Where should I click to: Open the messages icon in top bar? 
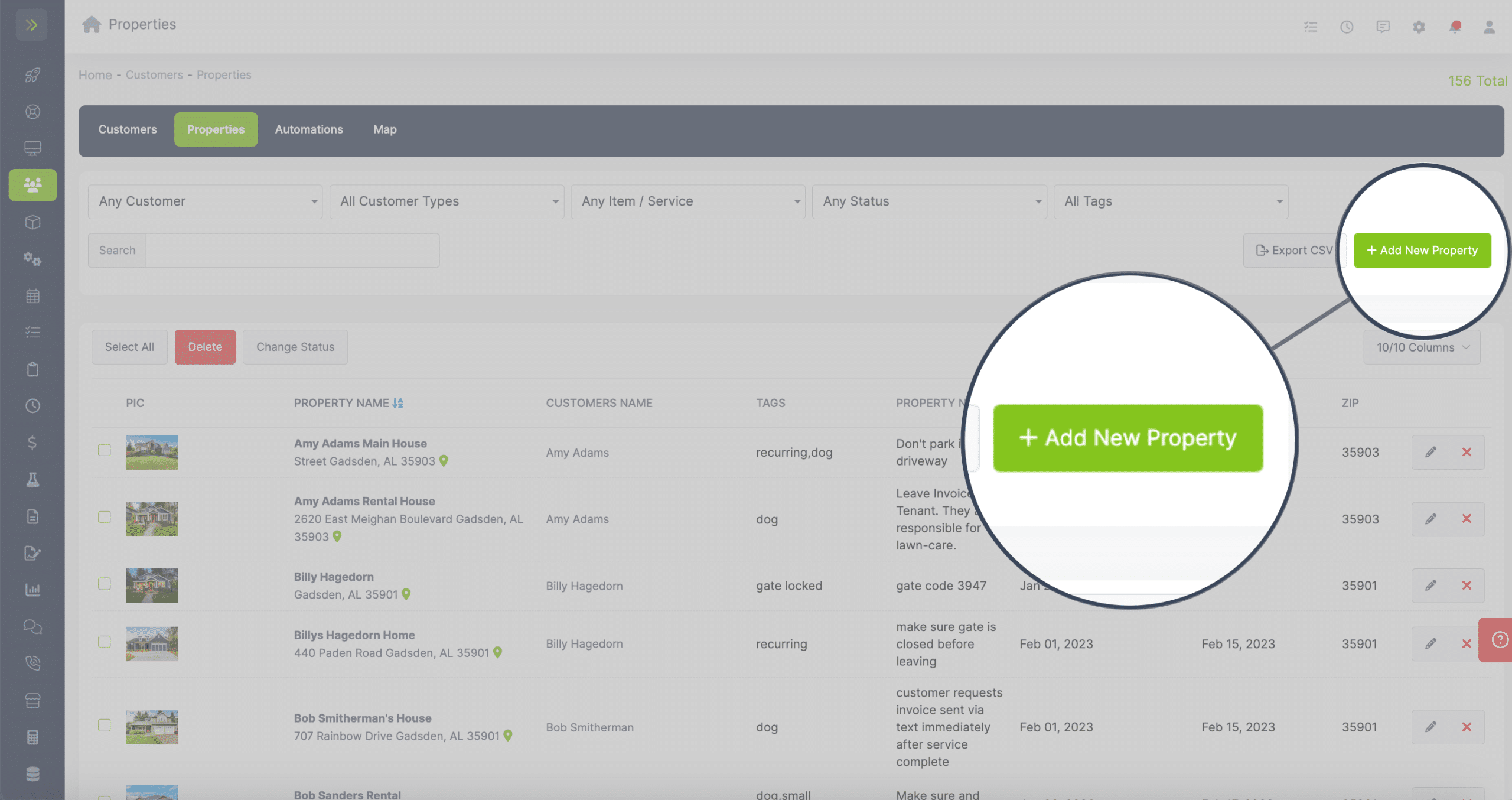[1383, 27]
